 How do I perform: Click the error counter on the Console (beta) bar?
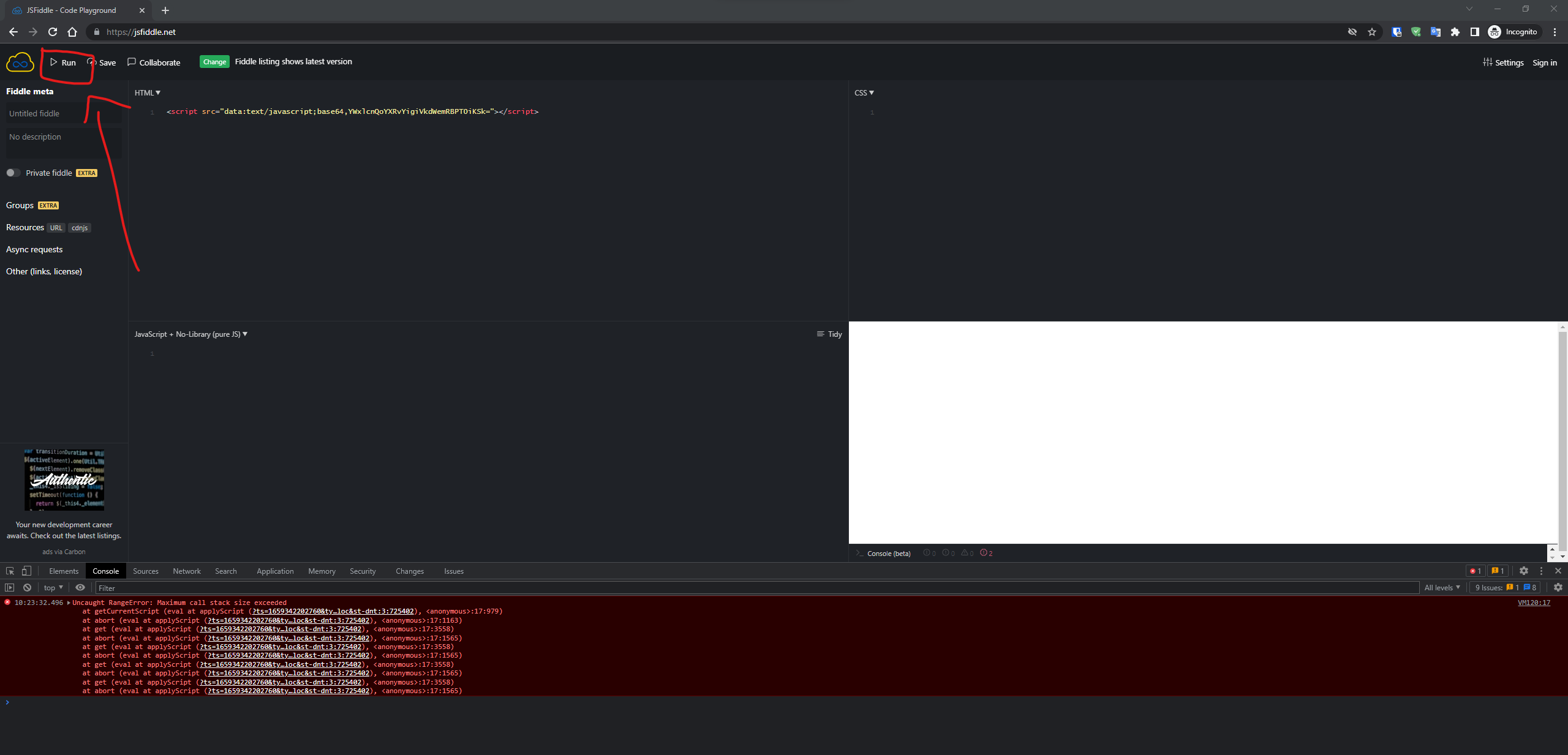[986, 552]
